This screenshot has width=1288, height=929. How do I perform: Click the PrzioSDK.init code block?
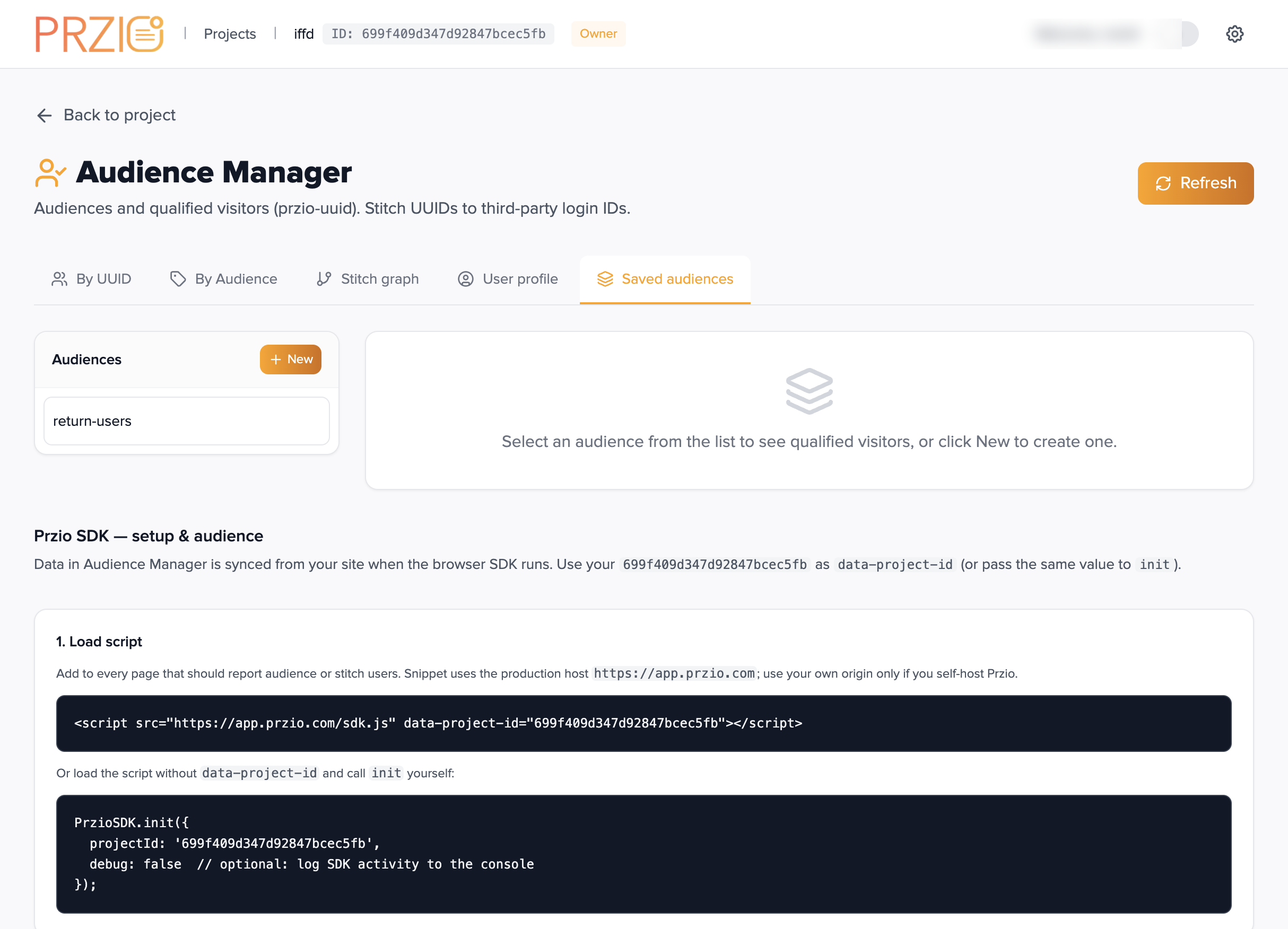point(644,854)
